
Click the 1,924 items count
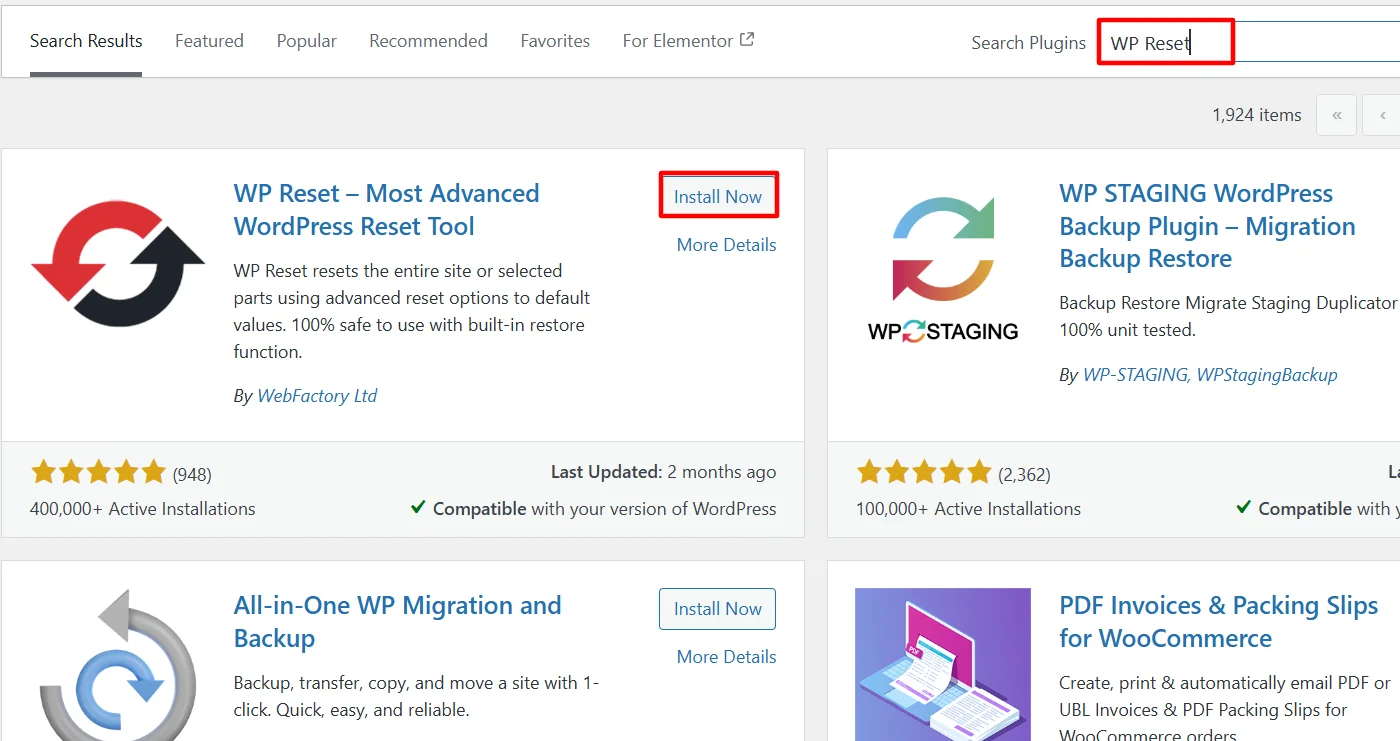(x=1257, y=115)
